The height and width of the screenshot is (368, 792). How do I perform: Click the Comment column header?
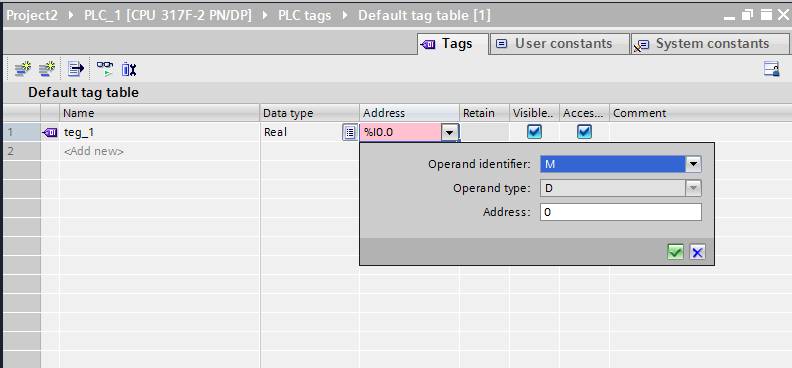[700, 113]
